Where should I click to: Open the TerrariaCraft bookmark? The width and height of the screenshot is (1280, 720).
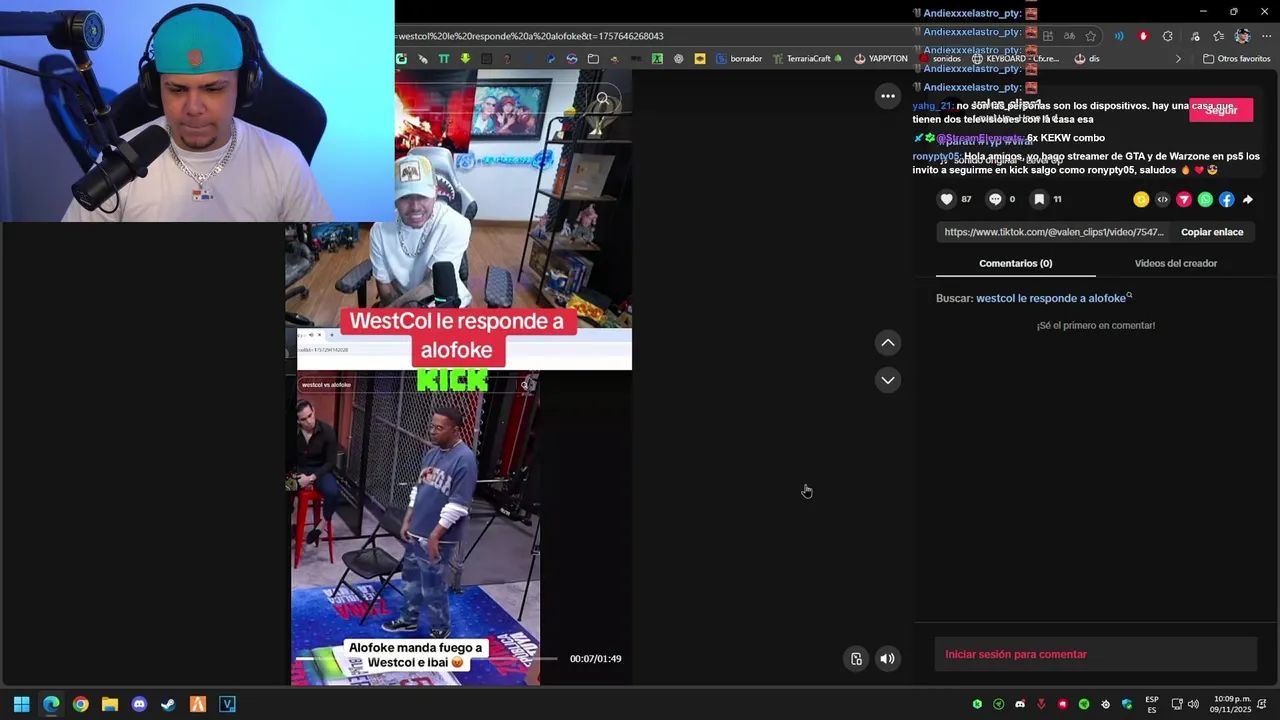click(808, 59)
